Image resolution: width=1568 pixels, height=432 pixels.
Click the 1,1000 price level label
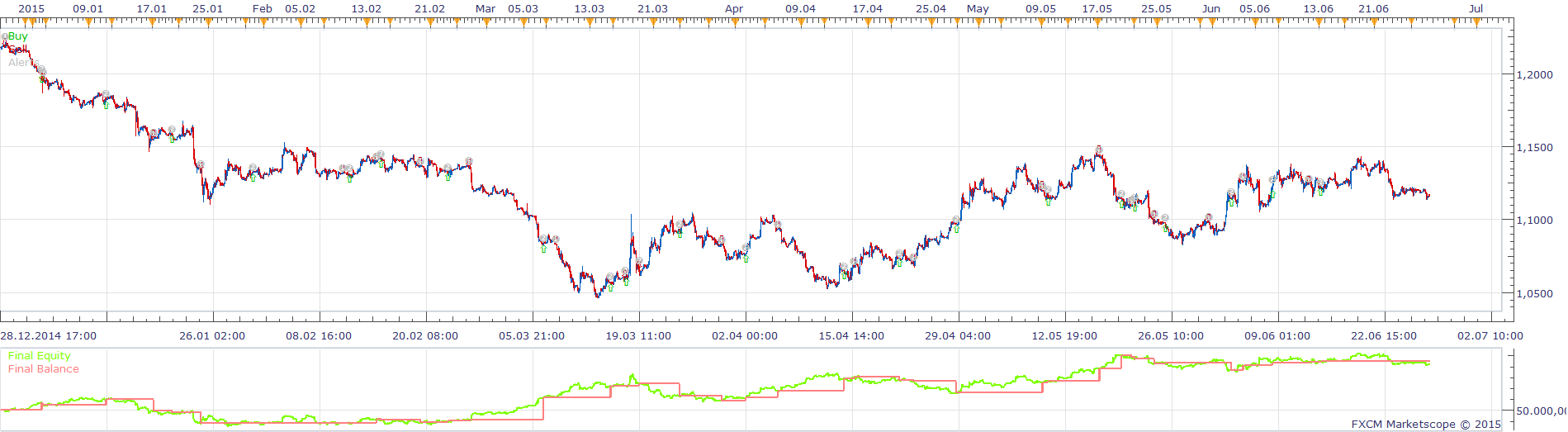(x=1535, y=221)
